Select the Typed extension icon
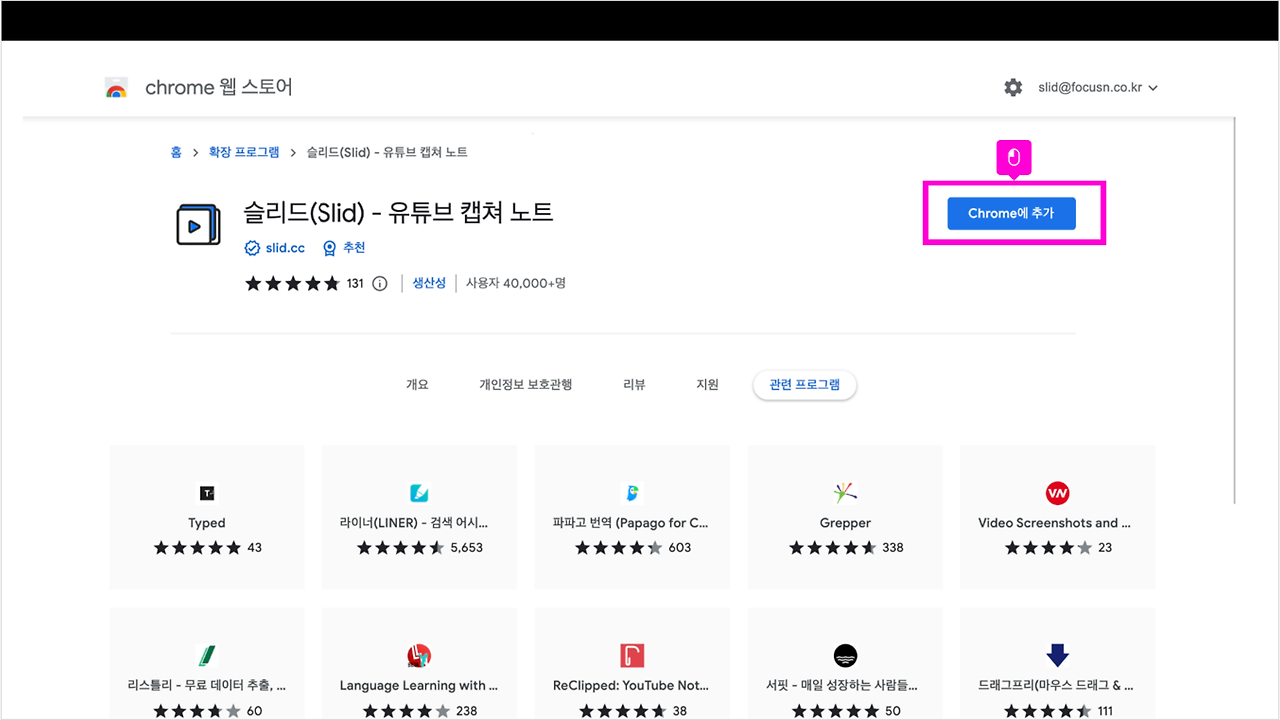This screenshot has width=1280, height=720. (x=206, y=493)
